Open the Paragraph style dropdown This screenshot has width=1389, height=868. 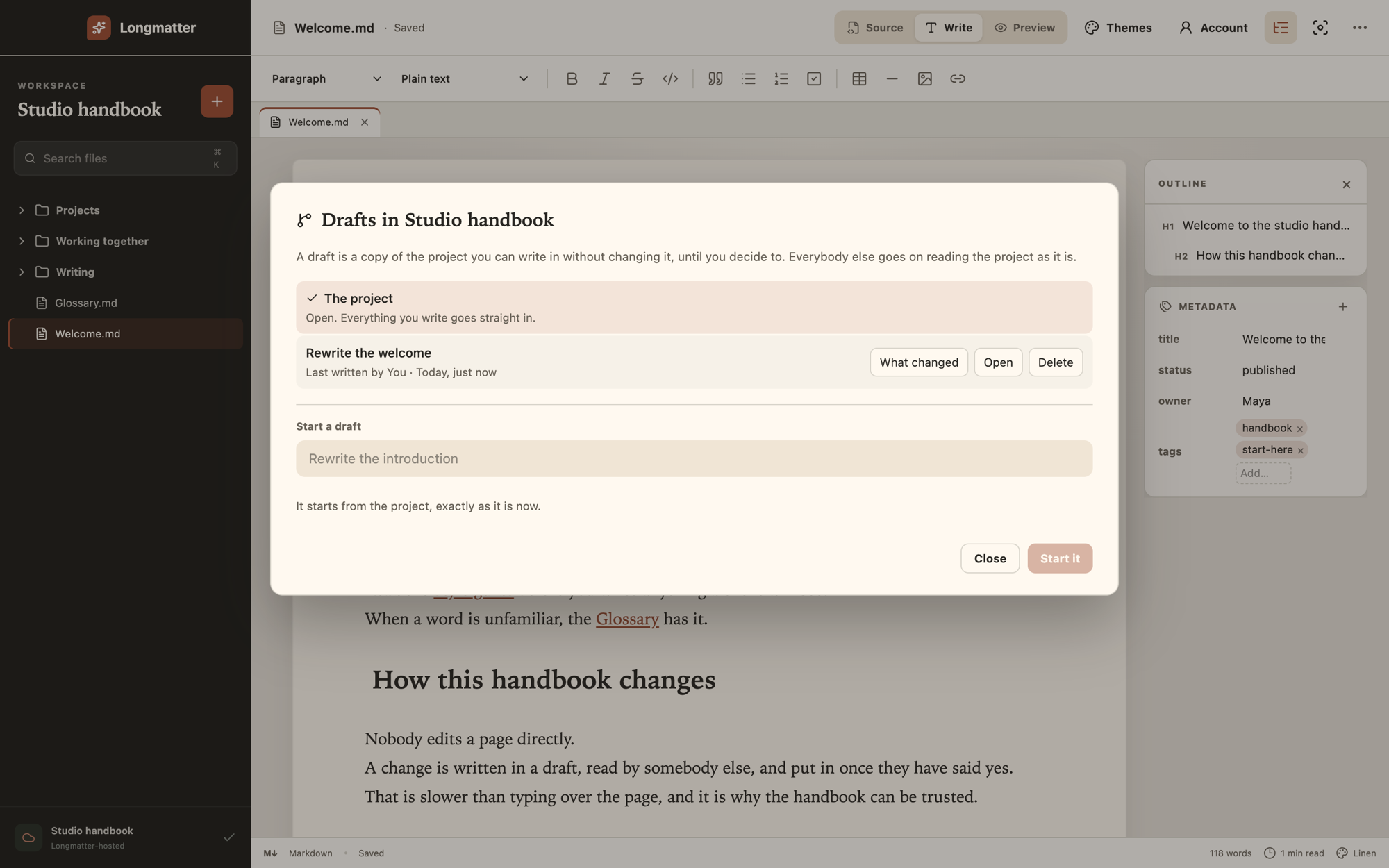click(326, 78)
